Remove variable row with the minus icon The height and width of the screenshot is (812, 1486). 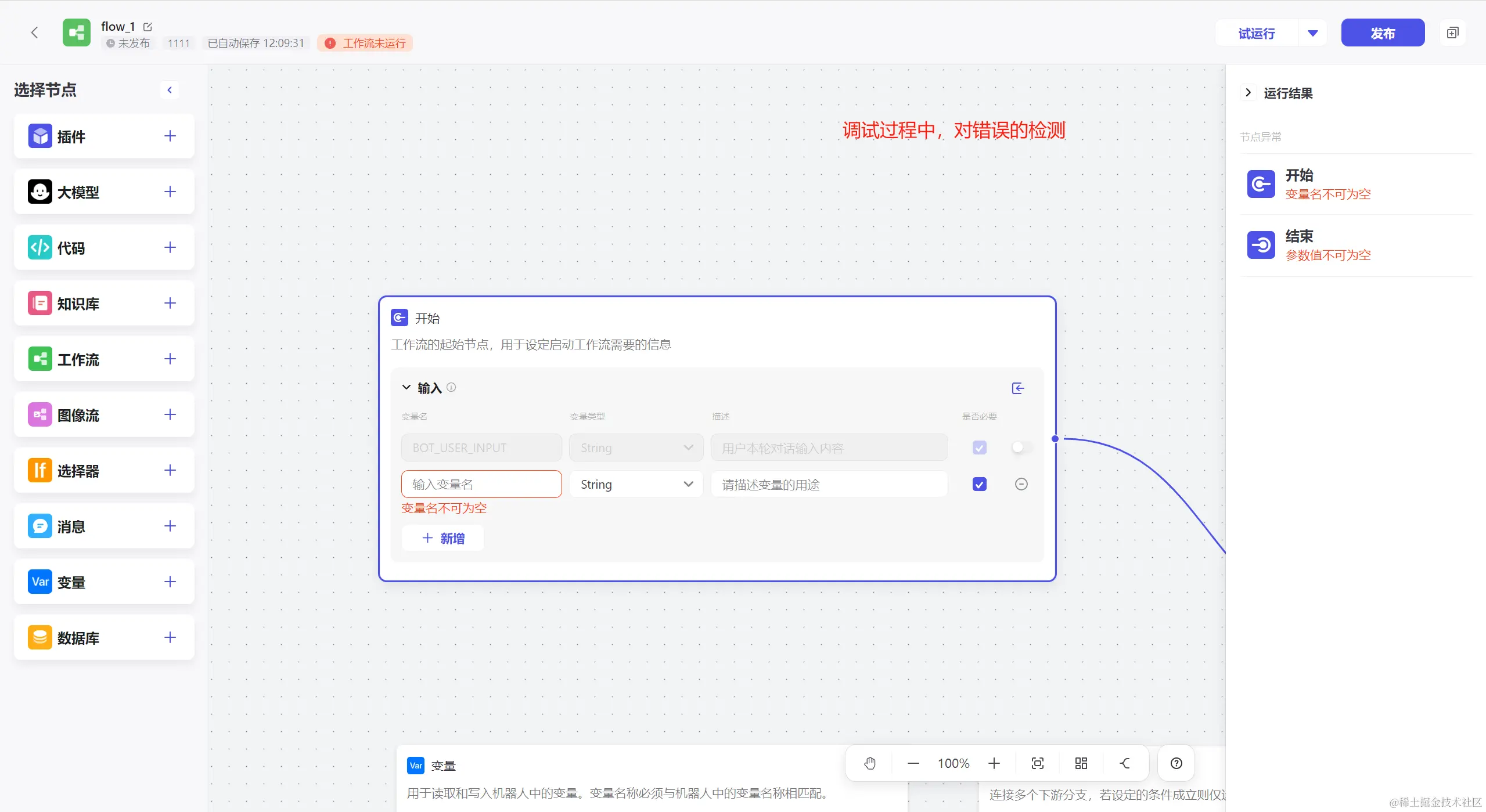click(x=1021, y=484)
